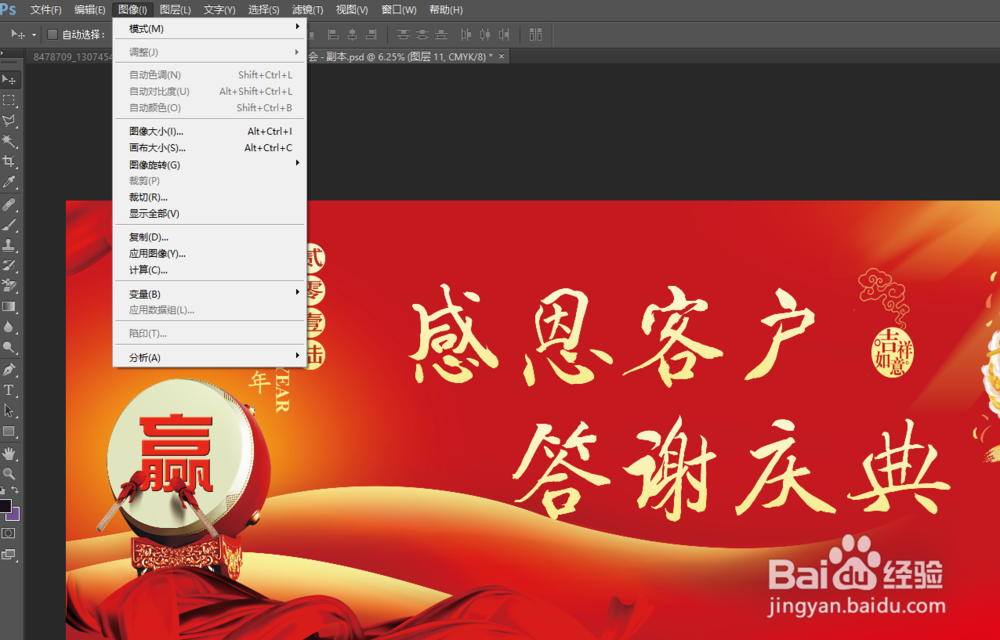Screen dimensions: 1000x640
Task: Select the Type tool
Action: pyautogui.click(x=9, y=390)
